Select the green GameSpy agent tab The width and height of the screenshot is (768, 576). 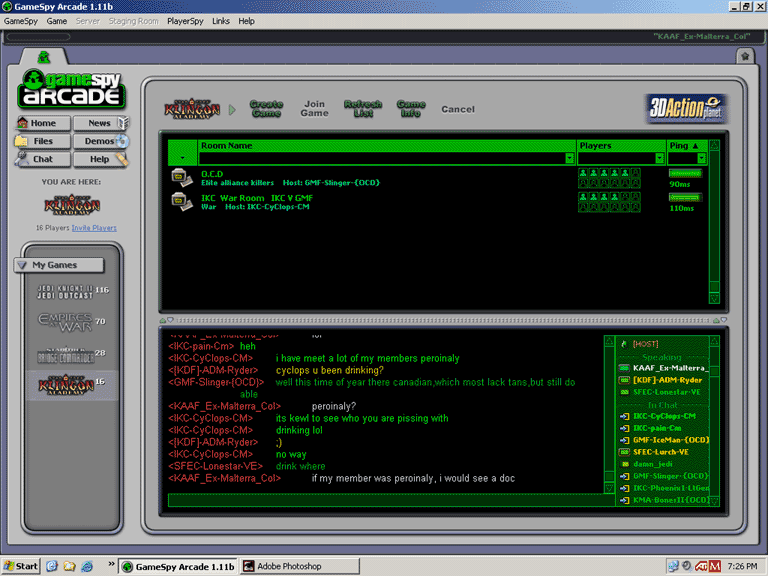pyautogui.click(x=44, y=57)
